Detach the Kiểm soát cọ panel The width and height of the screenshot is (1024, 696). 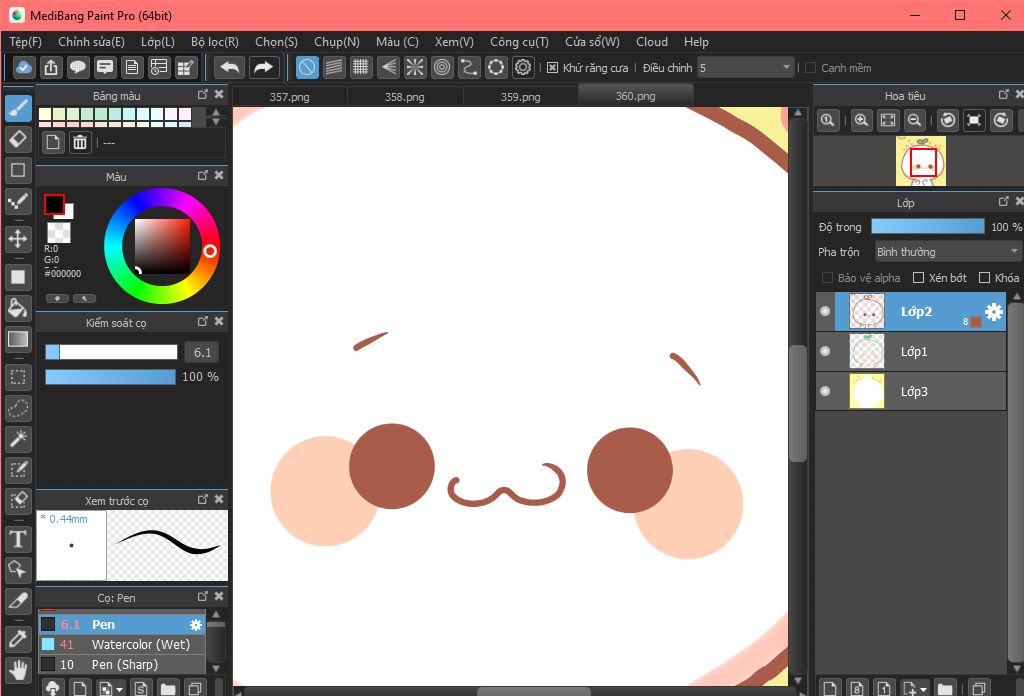point(202,321)
